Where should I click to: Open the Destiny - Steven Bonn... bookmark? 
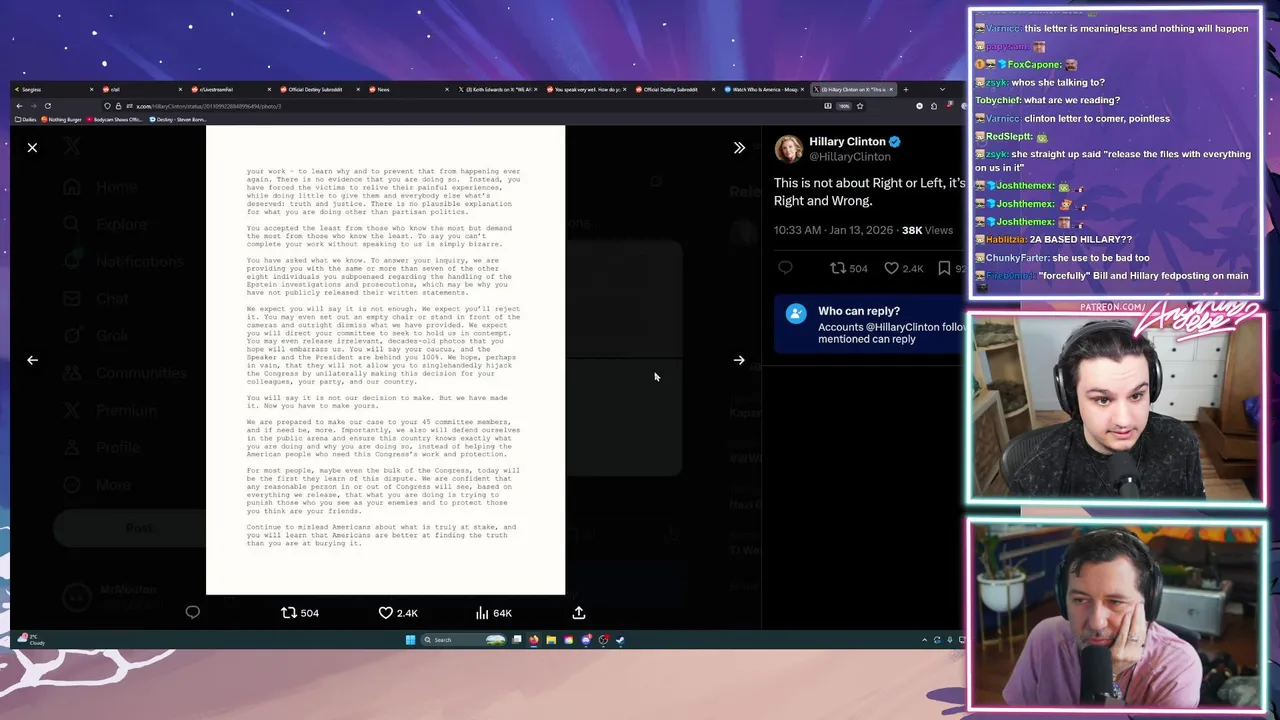(178, 120)
